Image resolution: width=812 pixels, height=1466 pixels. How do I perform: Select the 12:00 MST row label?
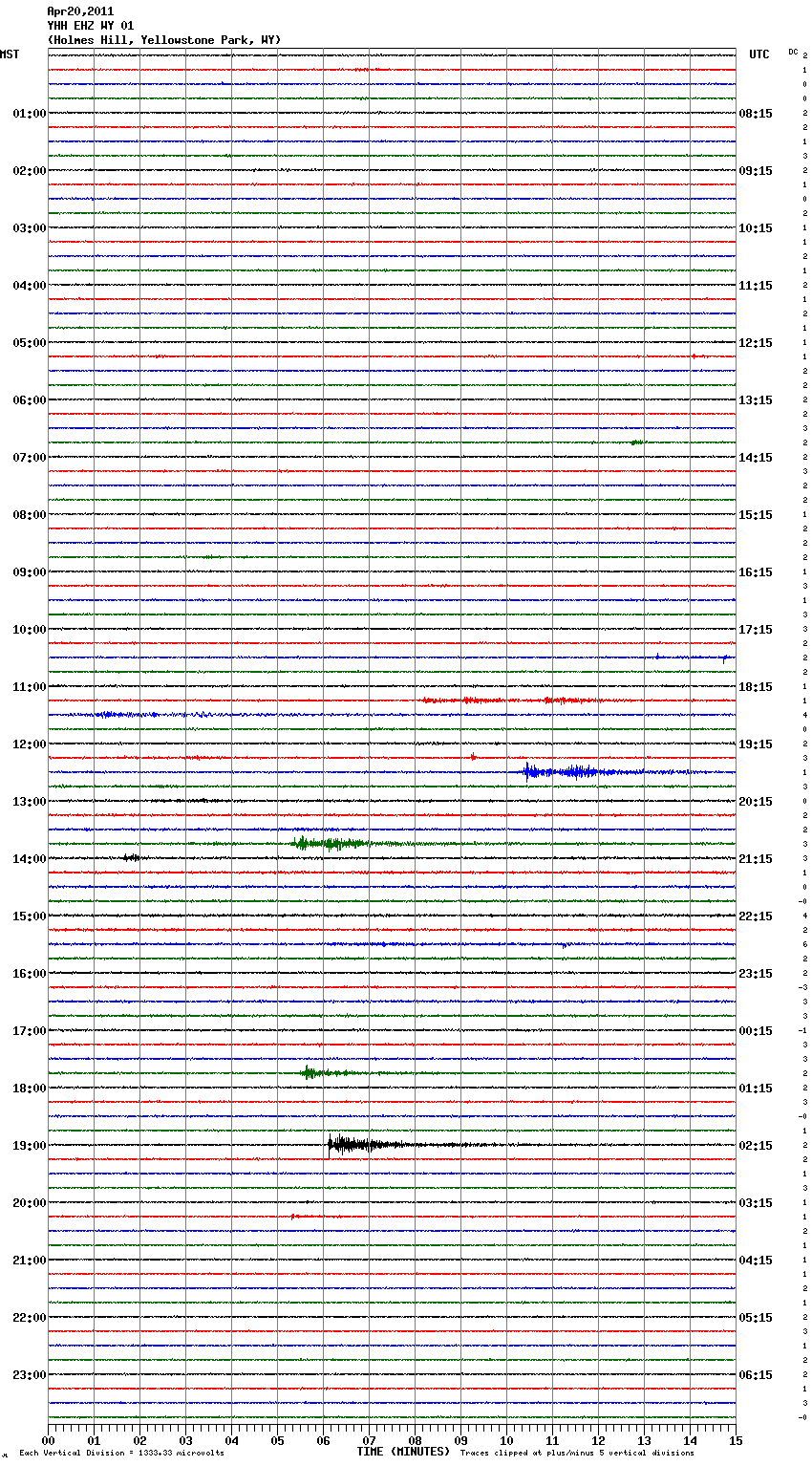pos(29,744)
